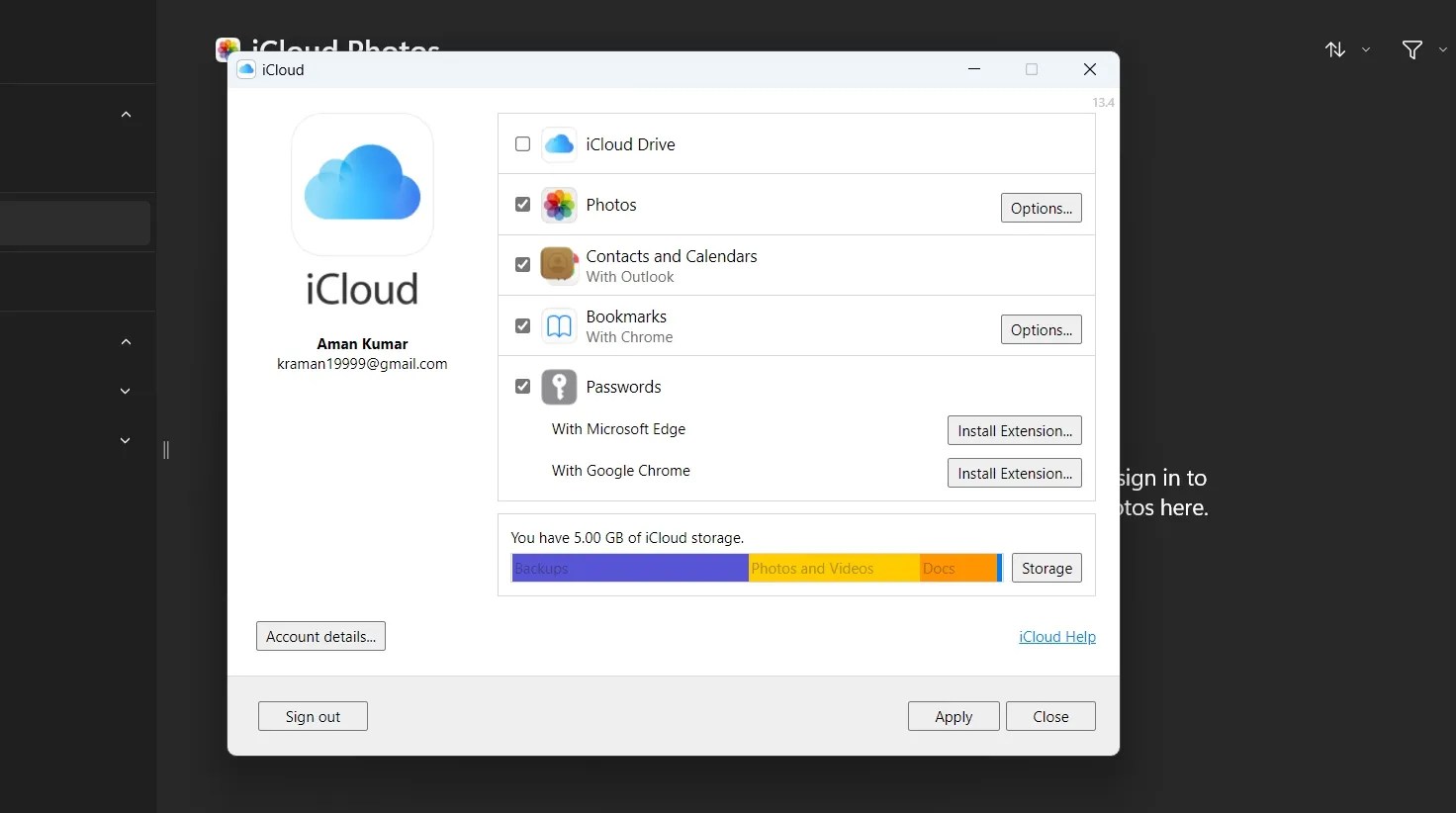The width and height of the screenshot is (1456, 813).
Task: Open the filter options dropdown chevron
Action: point(1441,49)
